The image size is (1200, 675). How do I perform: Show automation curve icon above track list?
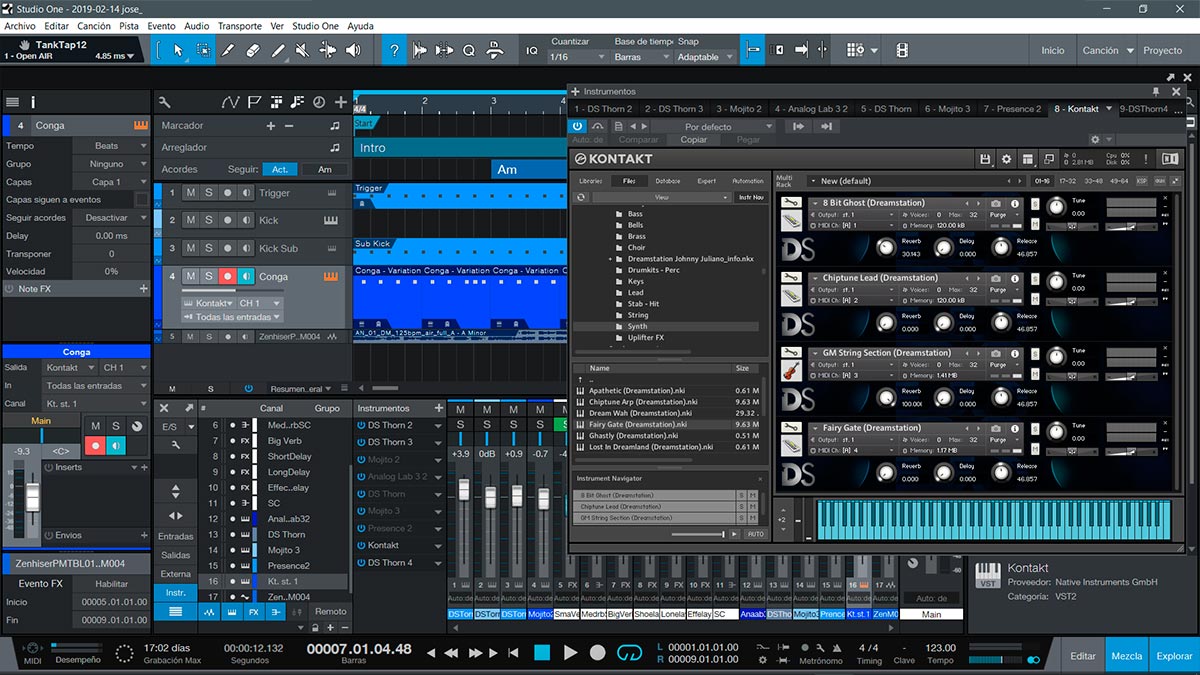click(231, 102)
